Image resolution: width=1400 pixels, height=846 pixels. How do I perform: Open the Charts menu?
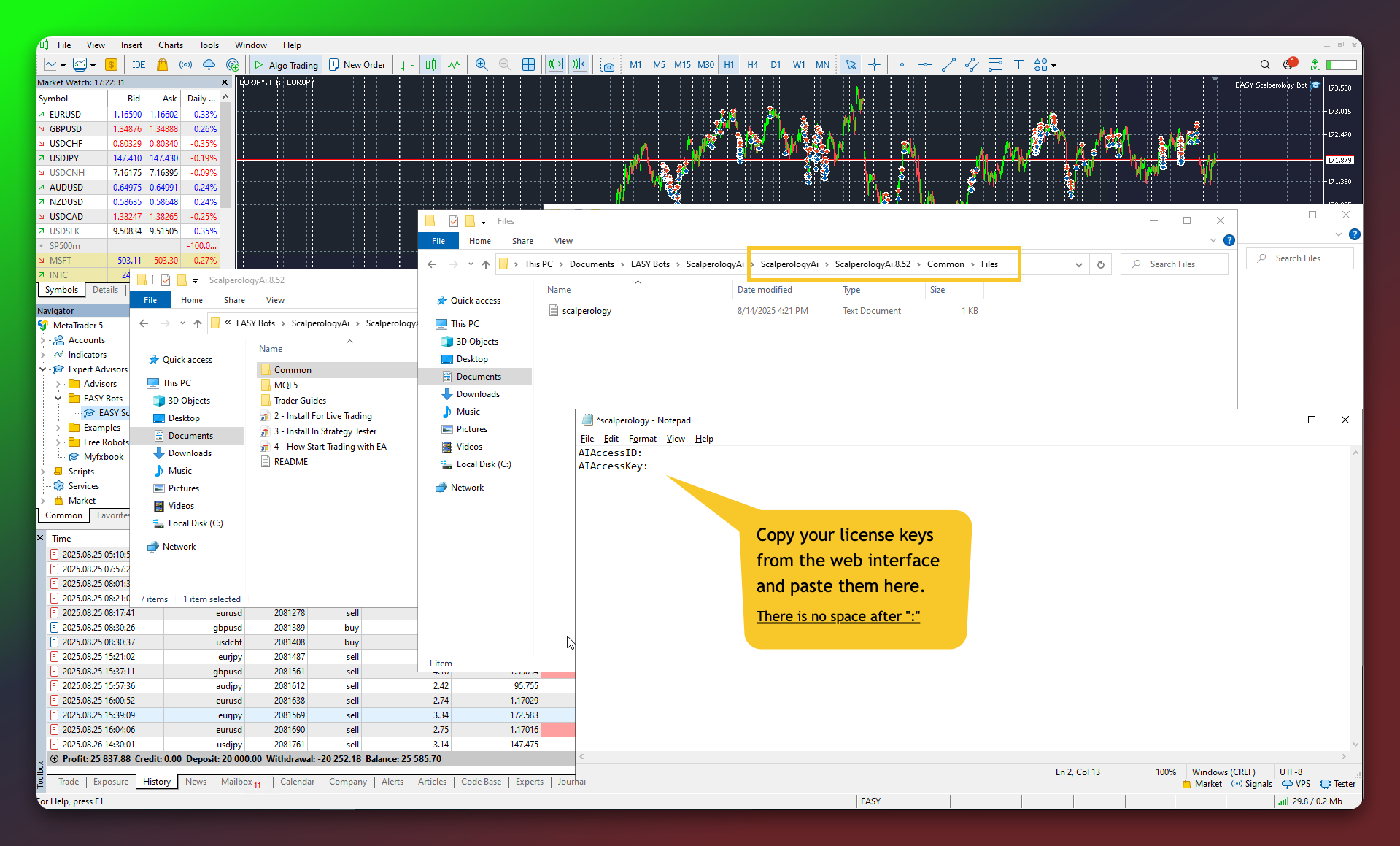click(170, 45)
